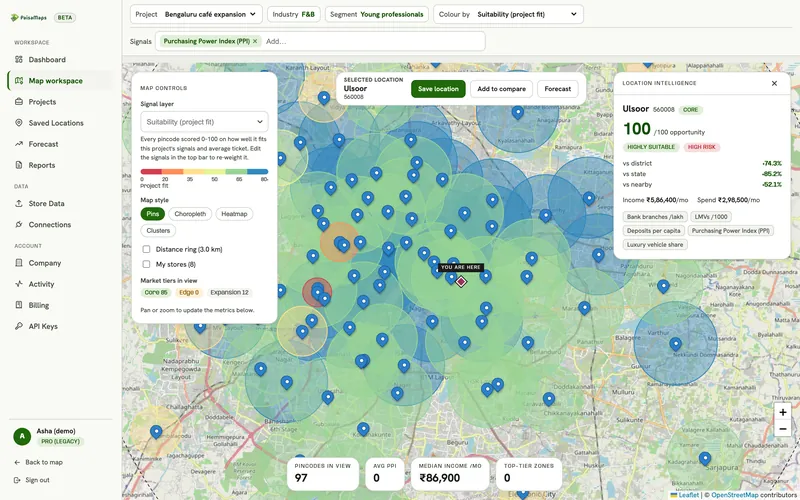Screen dimensions: 800x500
Task: Click the API Keys key icon
Action: coord(19,326)
